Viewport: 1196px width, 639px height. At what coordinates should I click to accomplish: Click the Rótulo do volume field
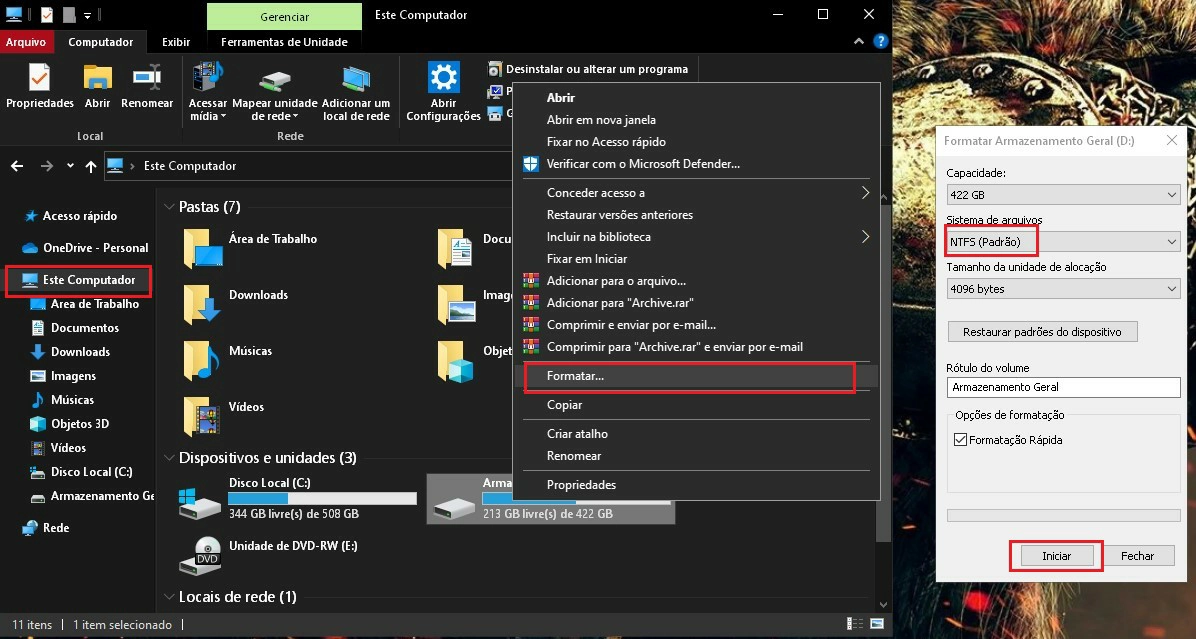[x=1063, y=387]
